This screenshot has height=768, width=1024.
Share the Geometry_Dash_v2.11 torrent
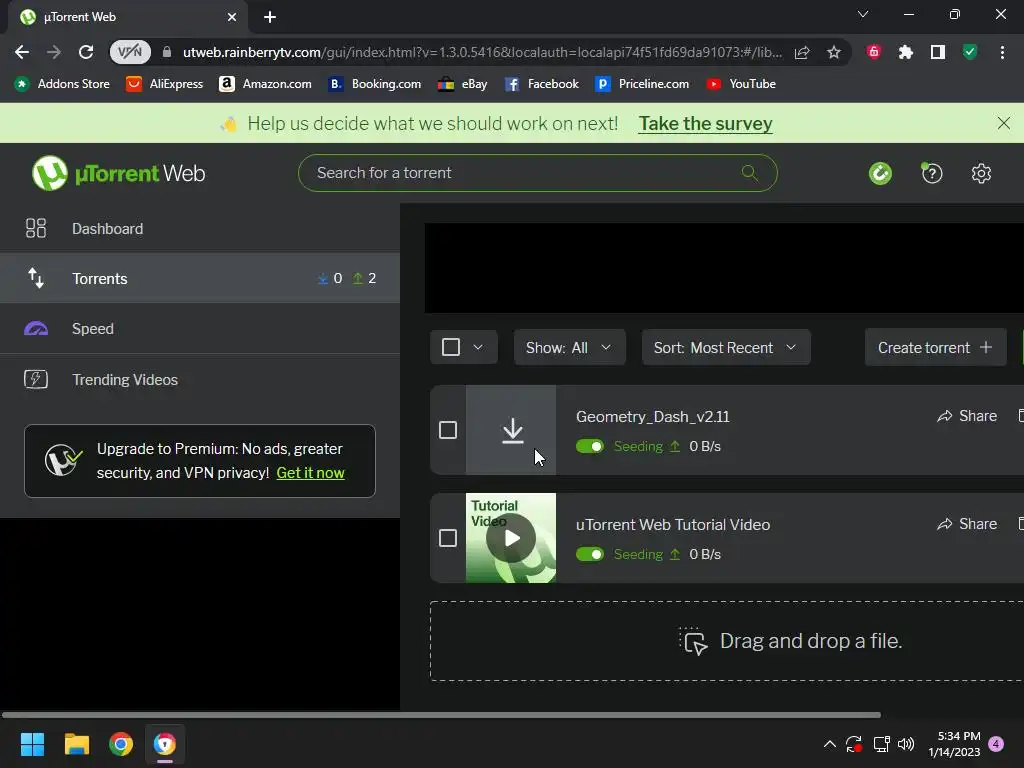(x=967, y=416)
